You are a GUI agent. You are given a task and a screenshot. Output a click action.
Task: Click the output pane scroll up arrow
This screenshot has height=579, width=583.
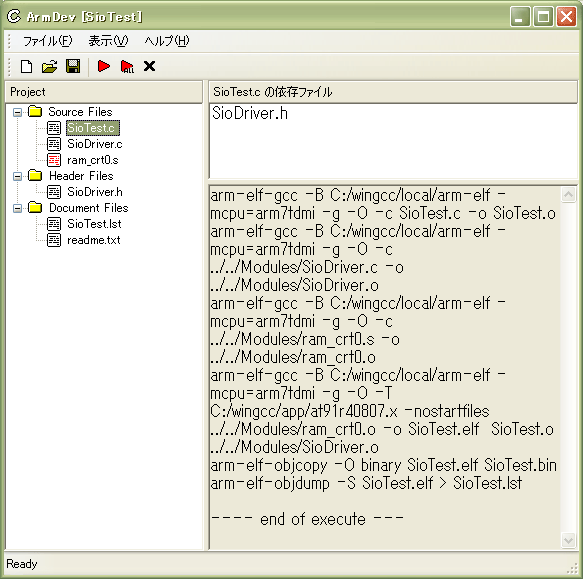pos(568,194)
